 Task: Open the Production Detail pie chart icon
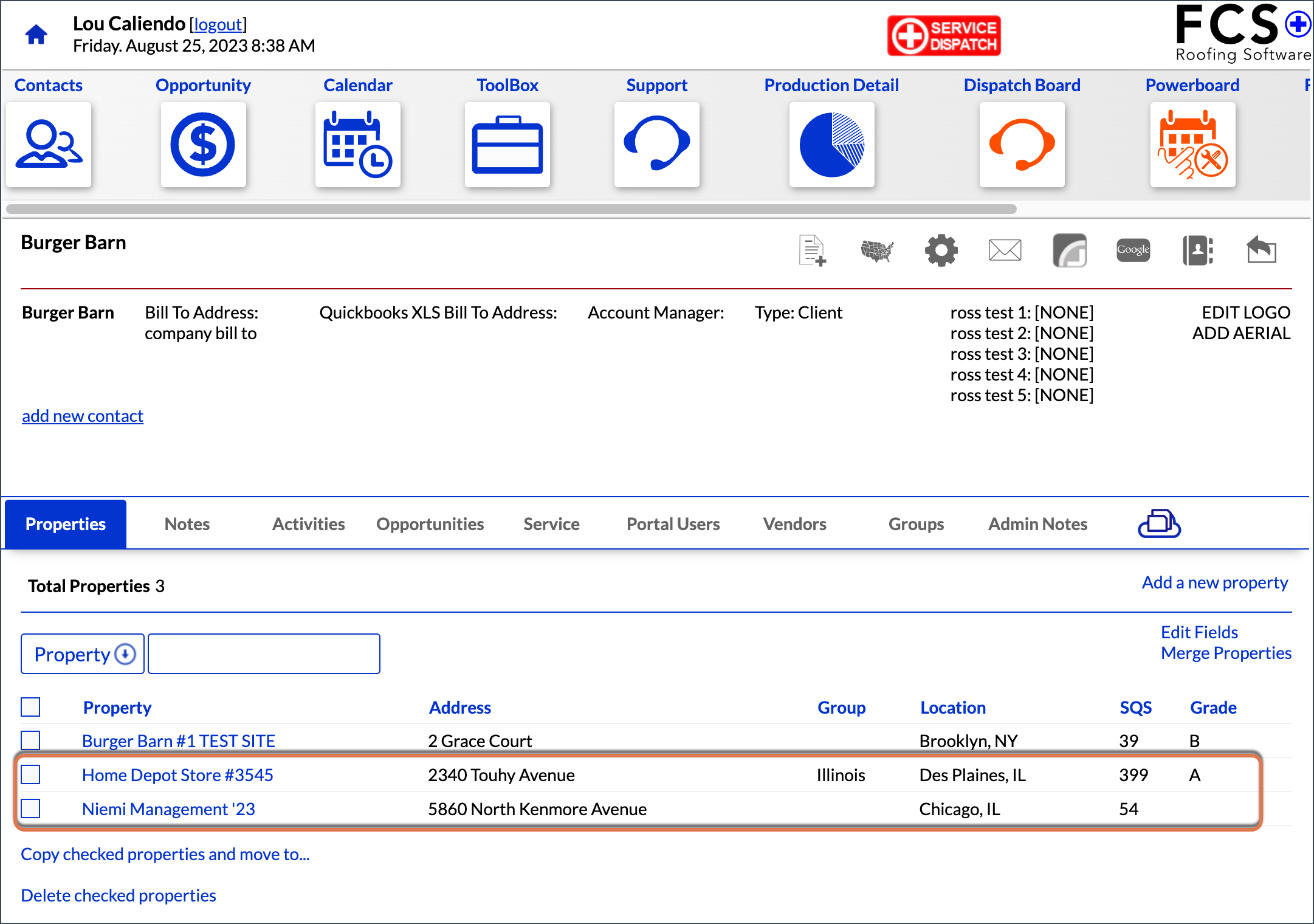click(x=832, y=145)
